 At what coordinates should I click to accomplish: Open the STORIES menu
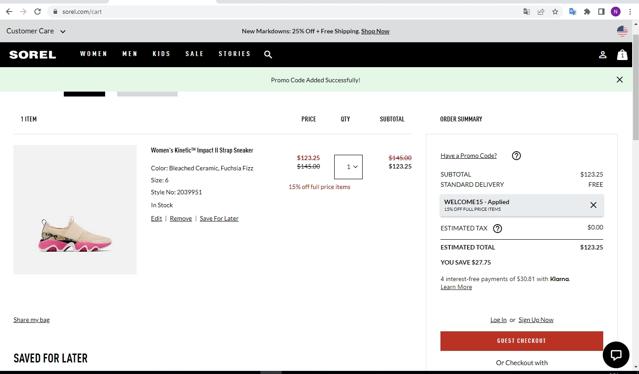click(234, 54)
